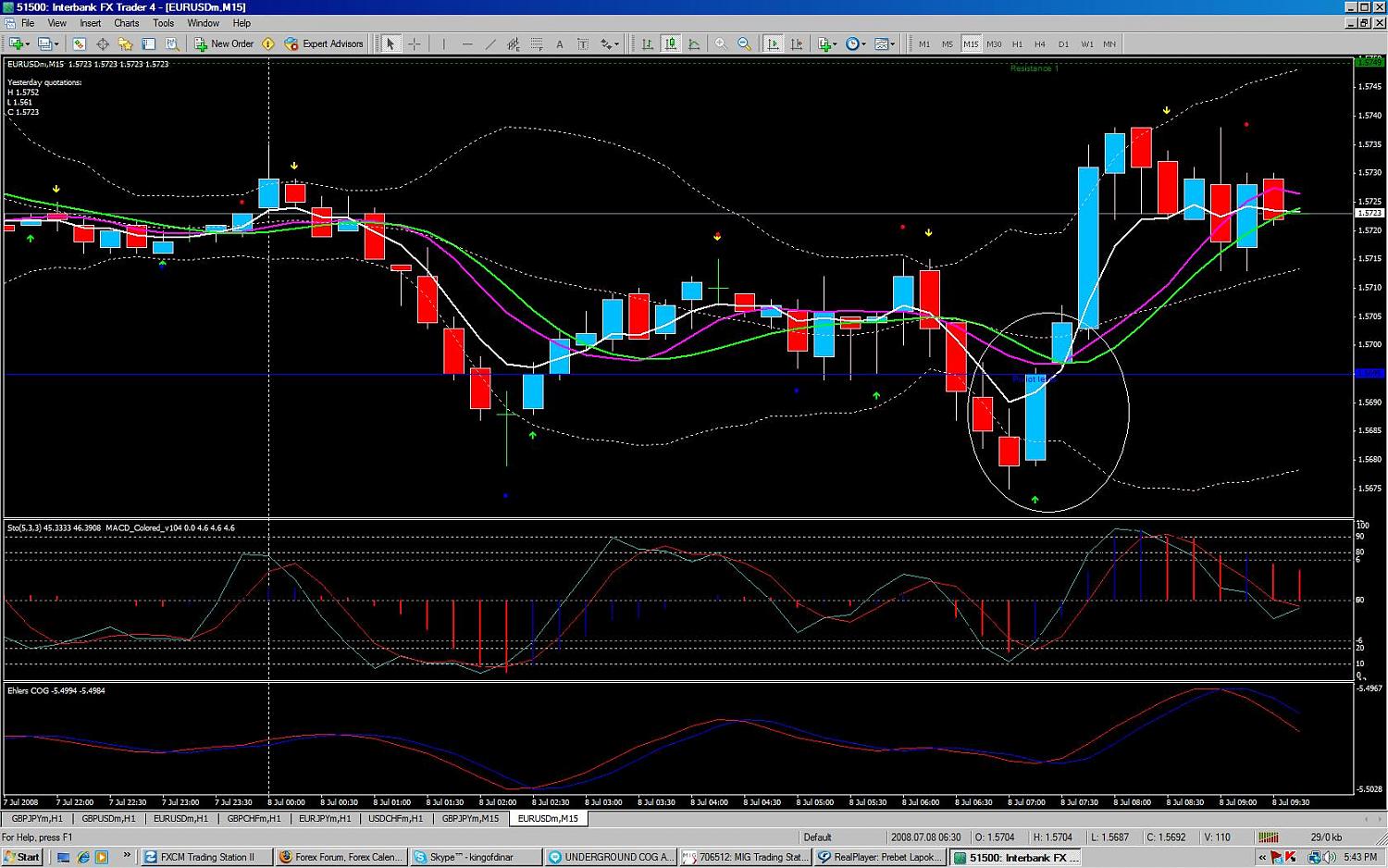Expand the New Chart dropdown arrow
Screen dimensions: 1388x868
tap(28, 43)
